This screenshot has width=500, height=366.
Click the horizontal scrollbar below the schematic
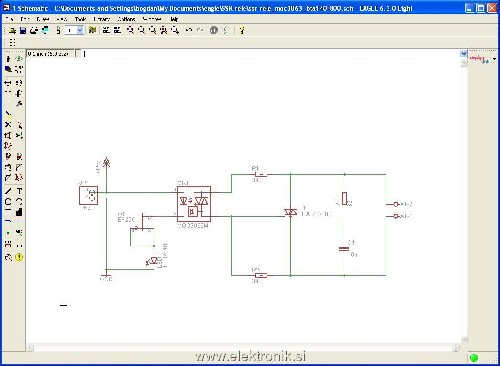click(243, 348)
